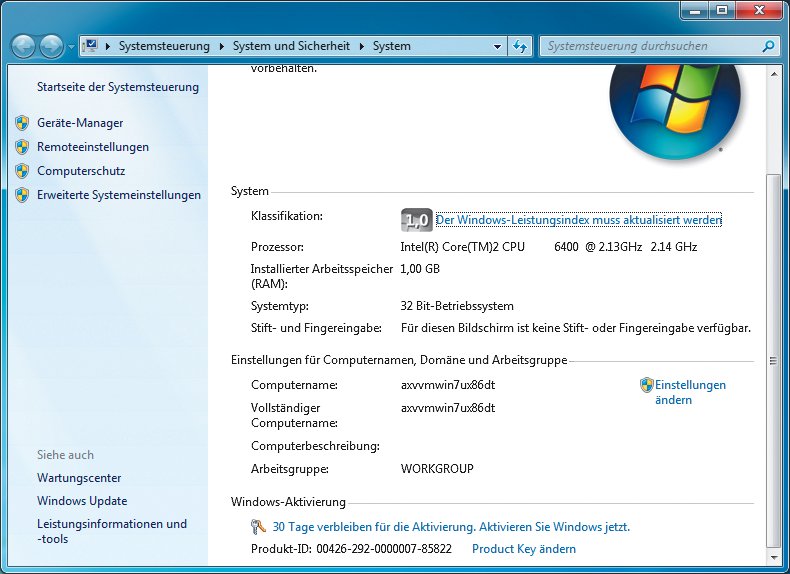Click the Windows logo orb image

[675, 112]
